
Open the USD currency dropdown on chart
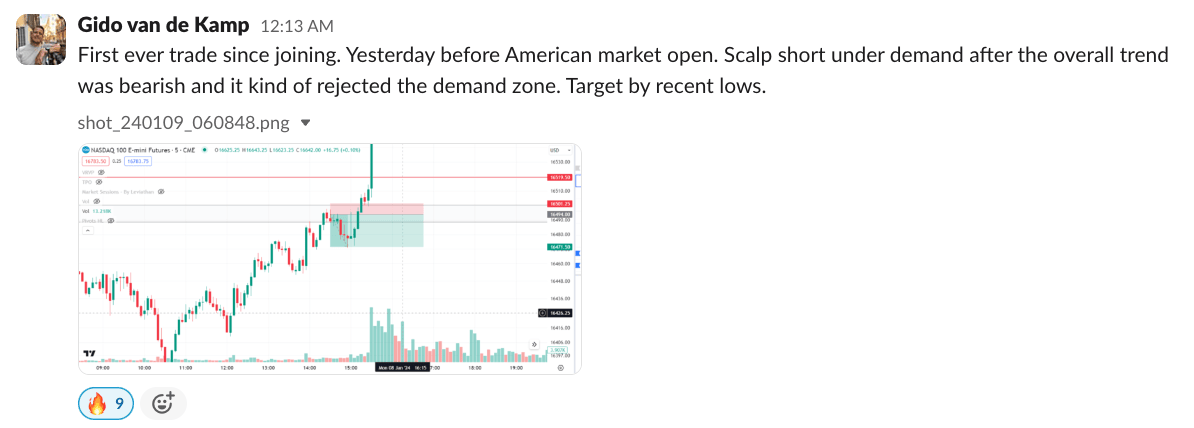[554, 151]
